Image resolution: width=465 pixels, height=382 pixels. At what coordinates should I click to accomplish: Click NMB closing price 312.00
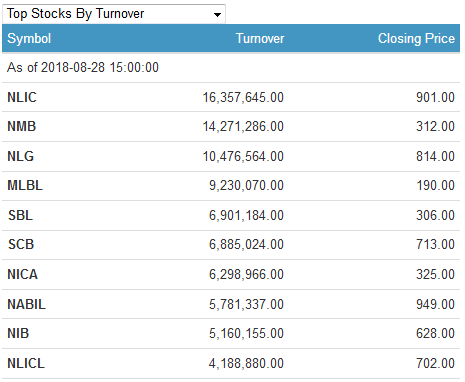[435, 126]
